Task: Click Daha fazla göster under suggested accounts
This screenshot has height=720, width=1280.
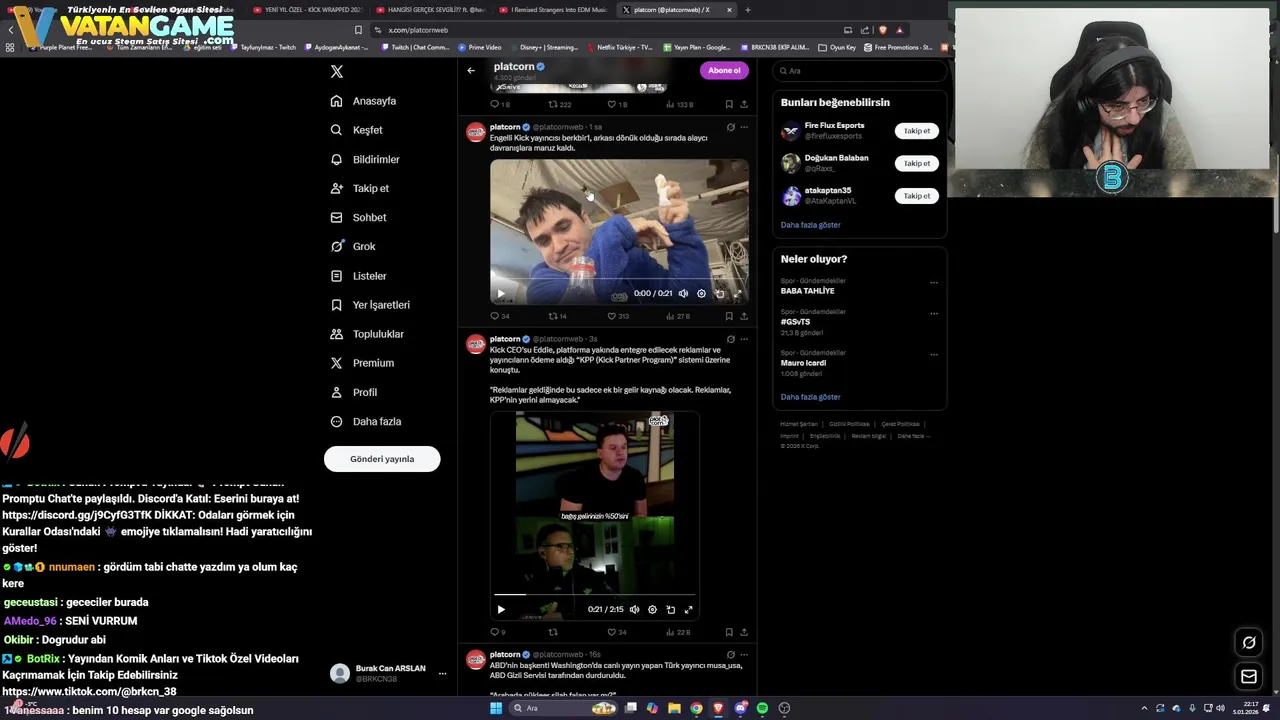Action: pyautogui.click(x=810, y=225)
